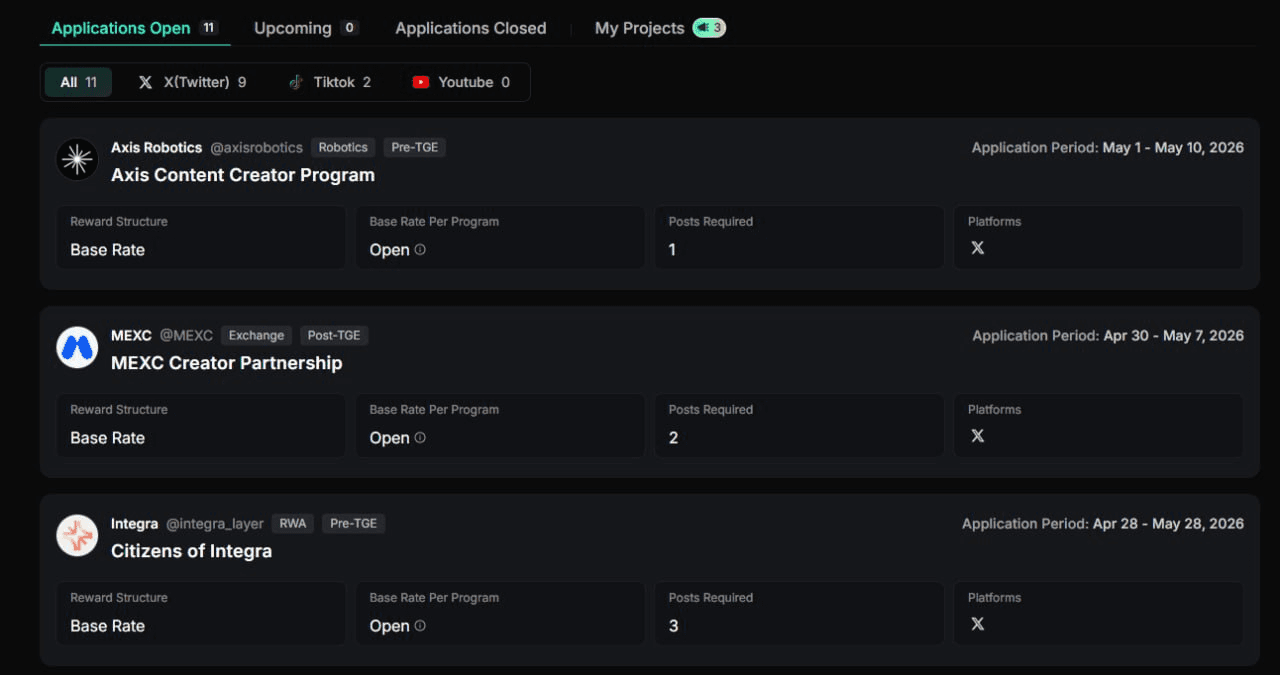Click the Axis Robotics starburst logo
The height and width of the screenshot is (675, 1280).
77,159
